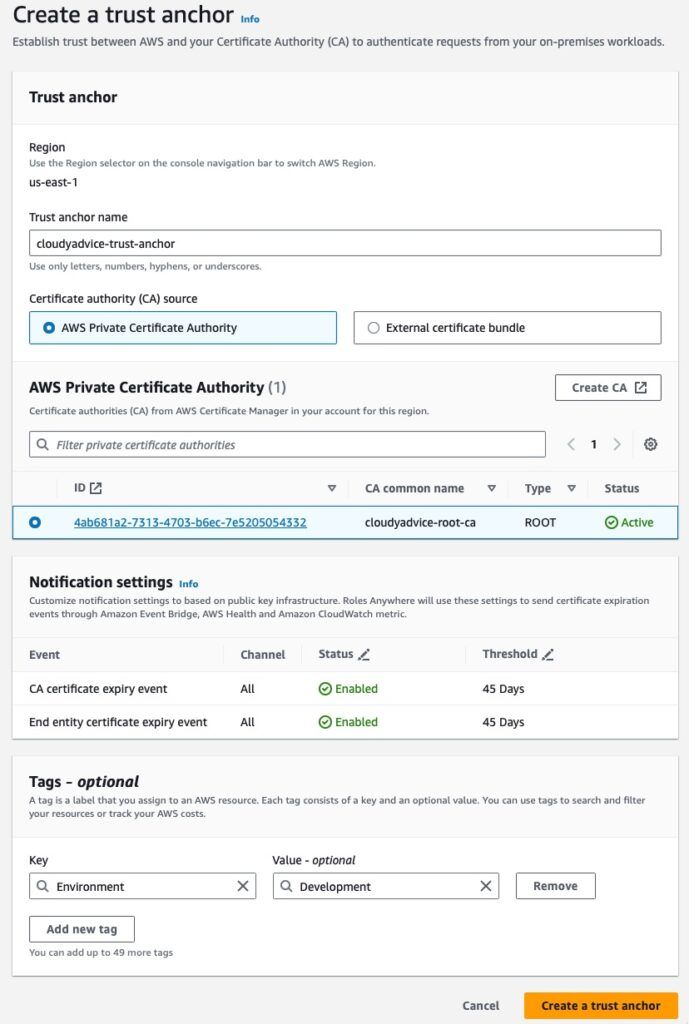Image resolution: width=689 pixels, height=1024 pixels.
Task: Click the us-east-1 region value
Action: 53,182
